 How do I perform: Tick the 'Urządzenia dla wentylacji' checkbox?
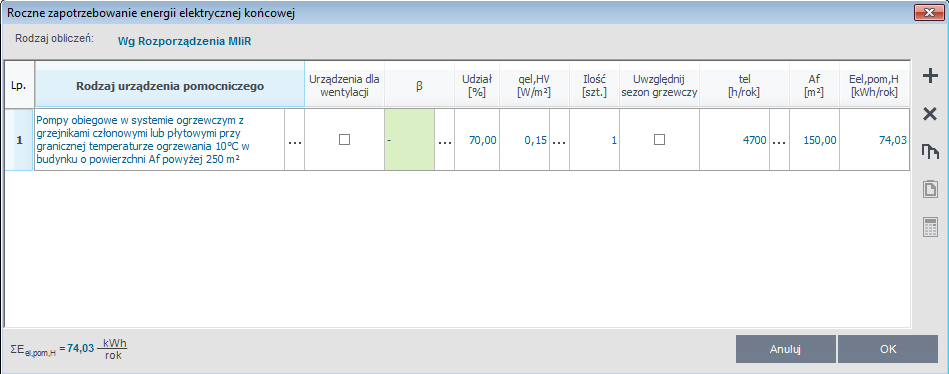pos(344,140)
